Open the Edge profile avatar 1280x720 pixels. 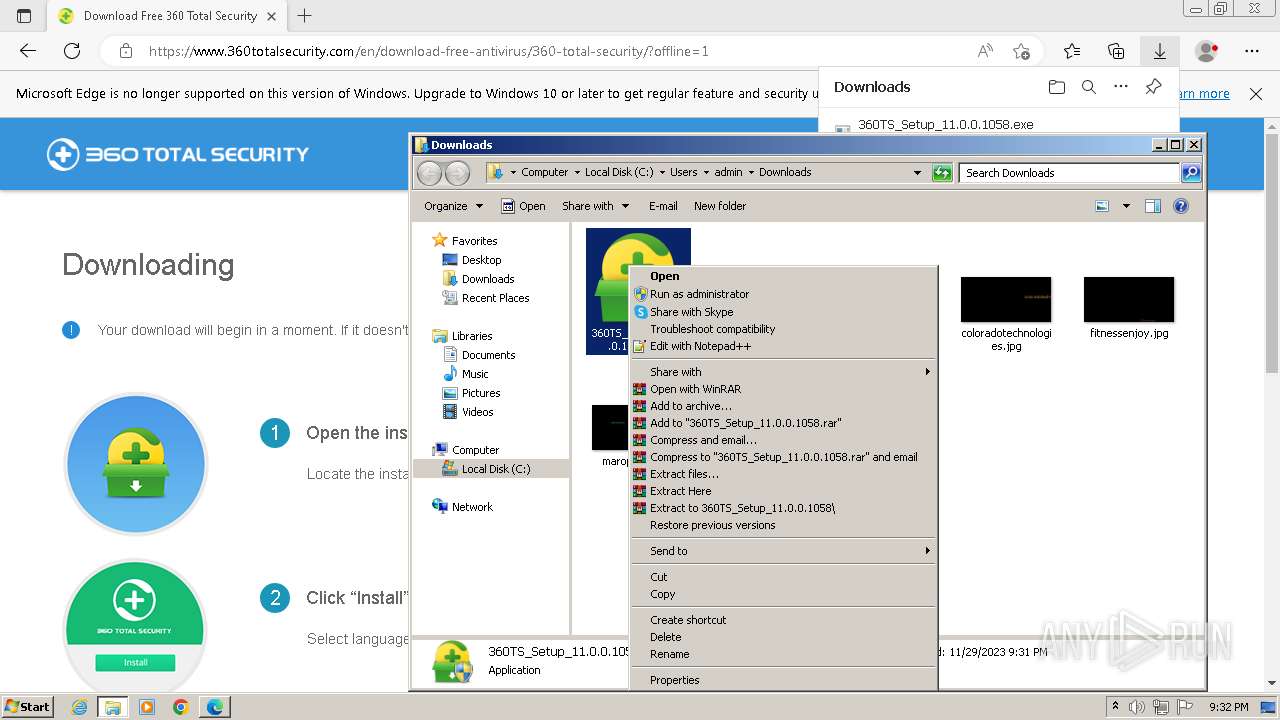pyautogui.click(x=1207, y=51)
